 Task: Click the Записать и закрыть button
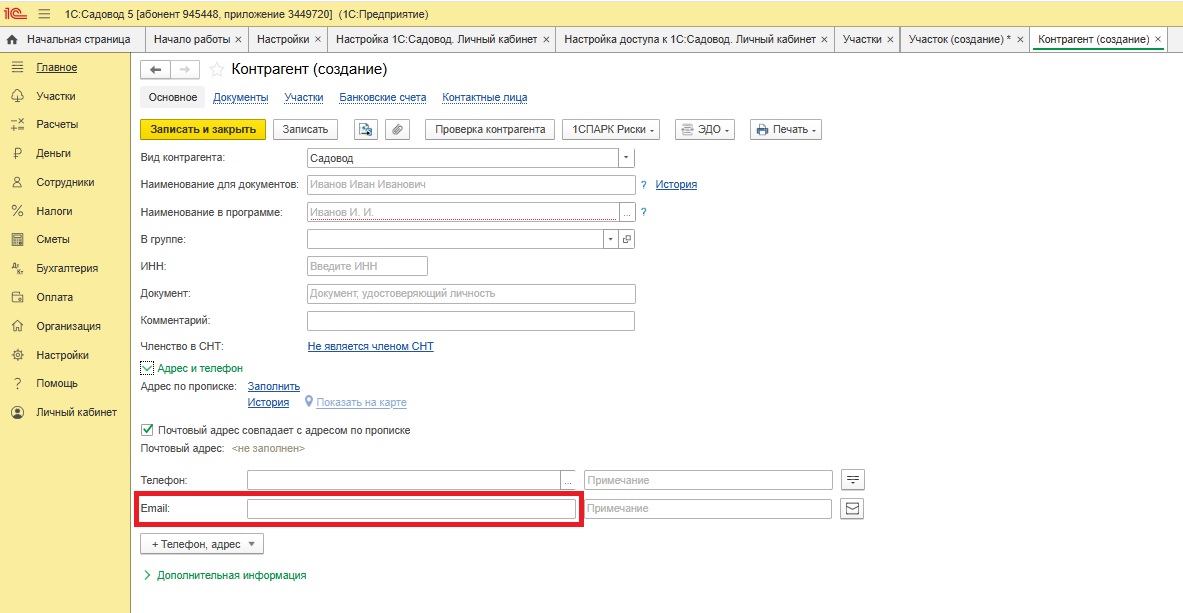tap(204, 129)
